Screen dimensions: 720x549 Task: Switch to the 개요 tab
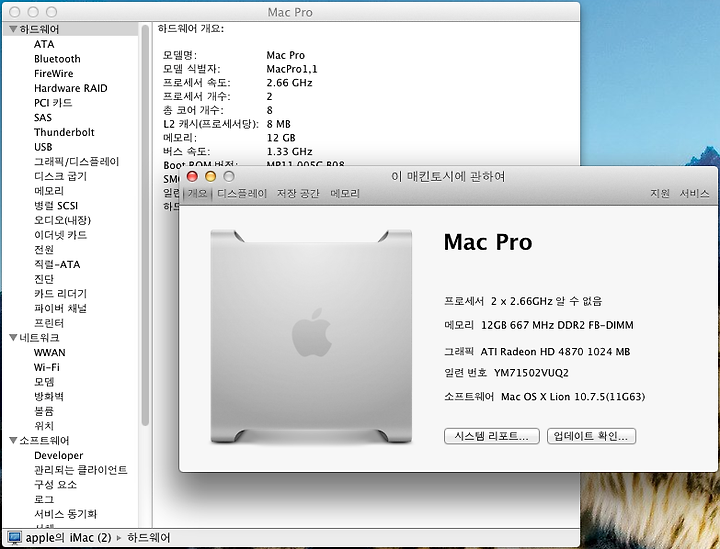197,194
